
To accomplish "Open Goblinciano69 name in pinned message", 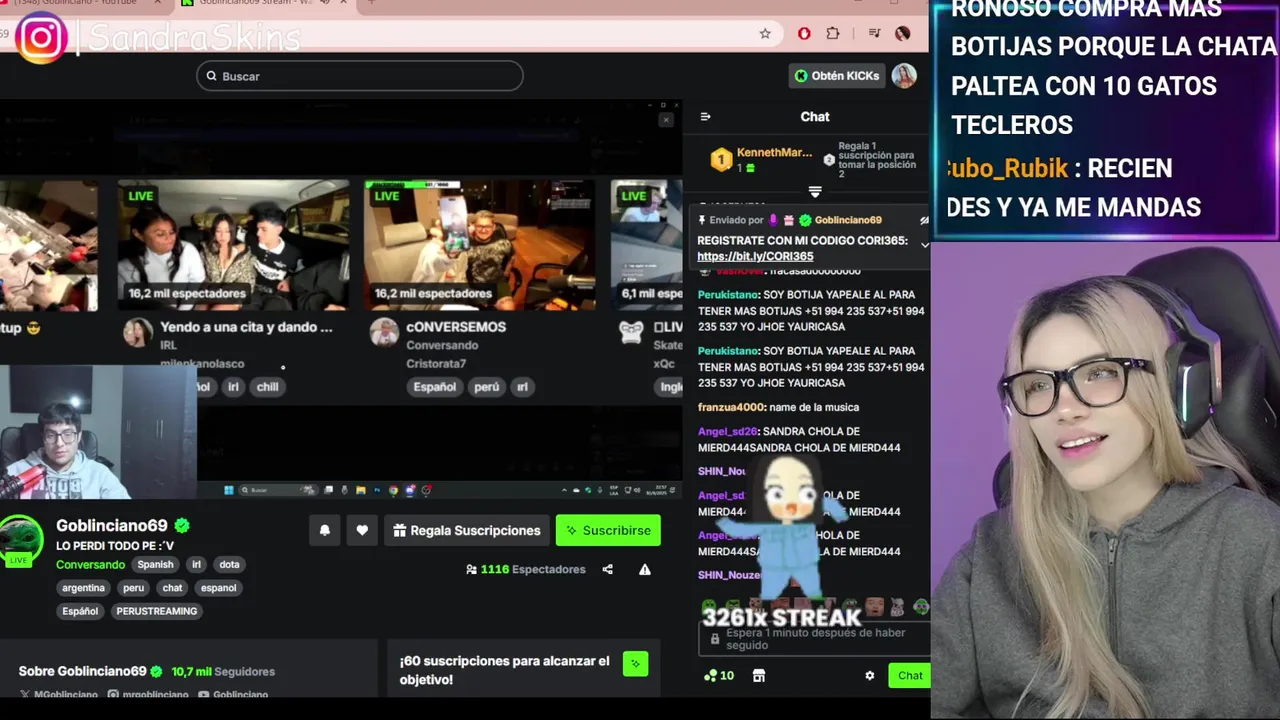I will (848, 220).
